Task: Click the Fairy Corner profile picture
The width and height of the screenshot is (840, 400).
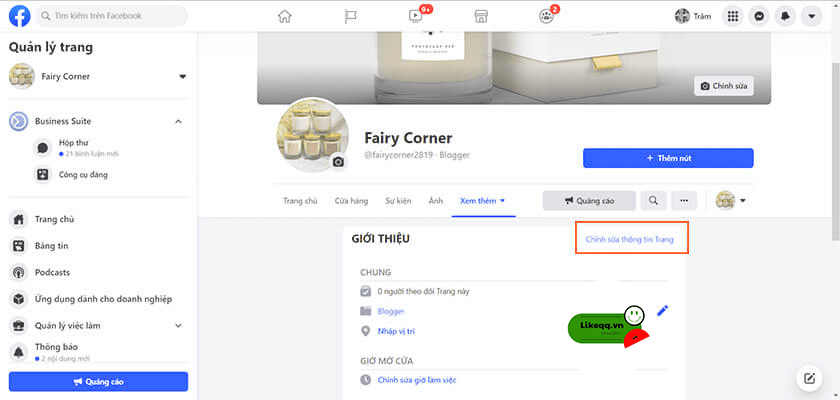Action: coord(312,134)
